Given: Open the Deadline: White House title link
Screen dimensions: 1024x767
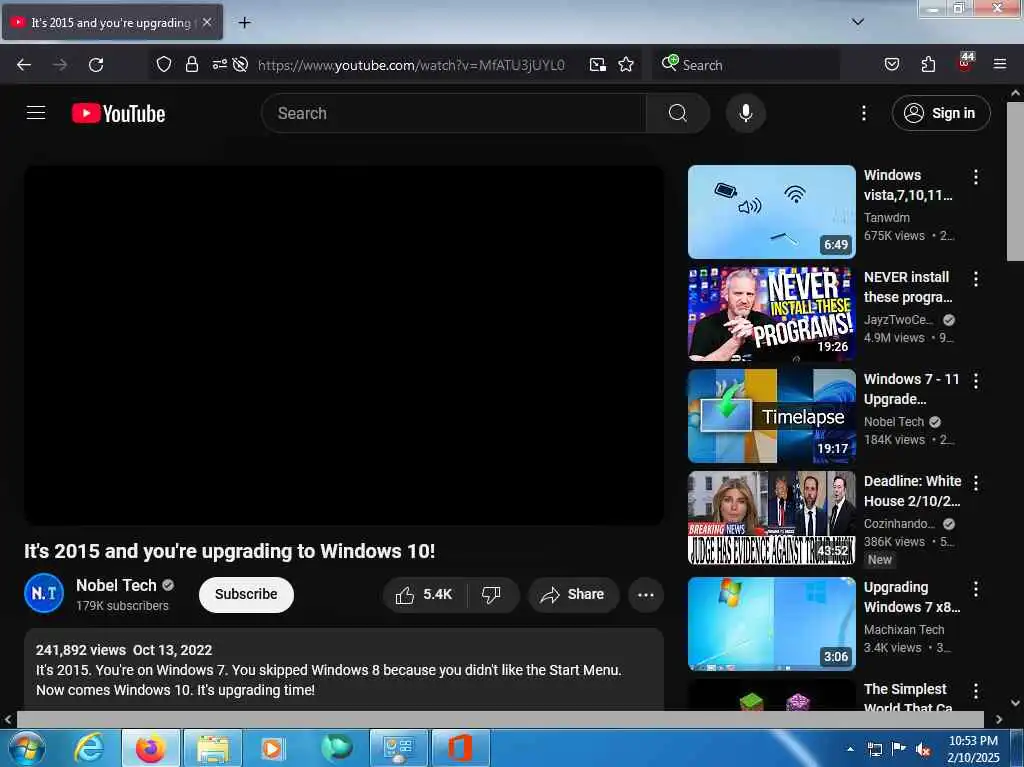Looking at the screenshot, I should (x=912, y=491).
